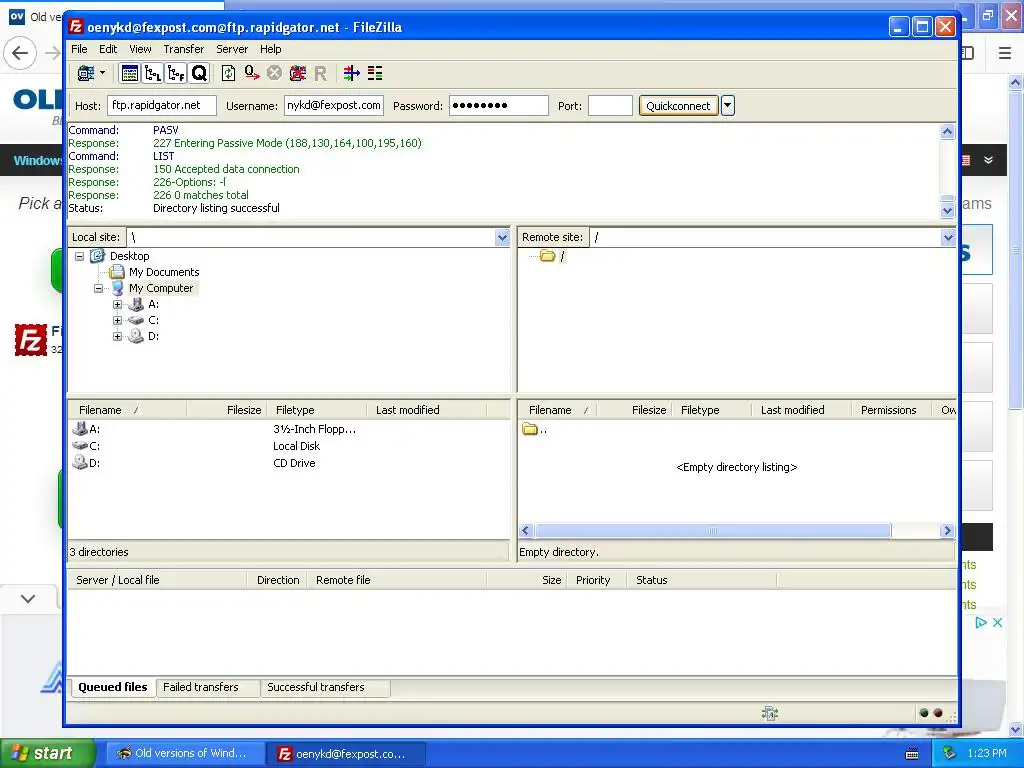This screenshot has height=768, width=1024.
Task: Collapse the My Computer tree node
Action: coord(98,288)
